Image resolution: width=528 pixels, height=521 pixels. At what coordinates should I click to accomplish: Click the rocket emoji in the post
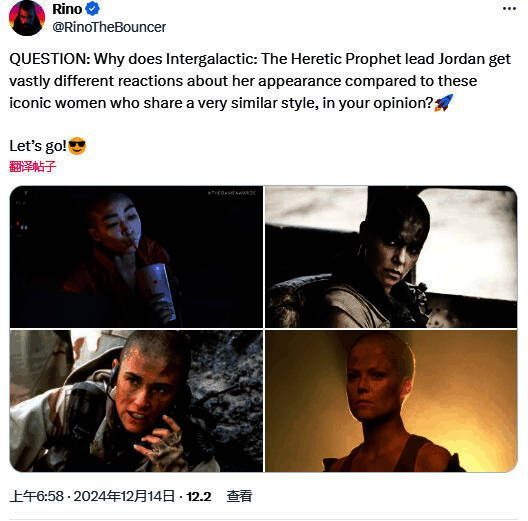444,103
